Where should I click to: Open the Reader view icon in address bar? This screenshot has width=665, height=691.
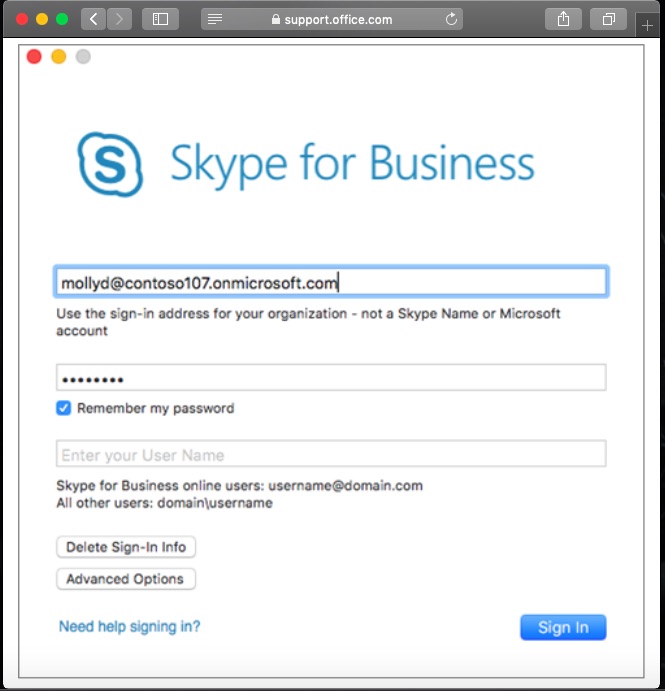pos(215,19)
